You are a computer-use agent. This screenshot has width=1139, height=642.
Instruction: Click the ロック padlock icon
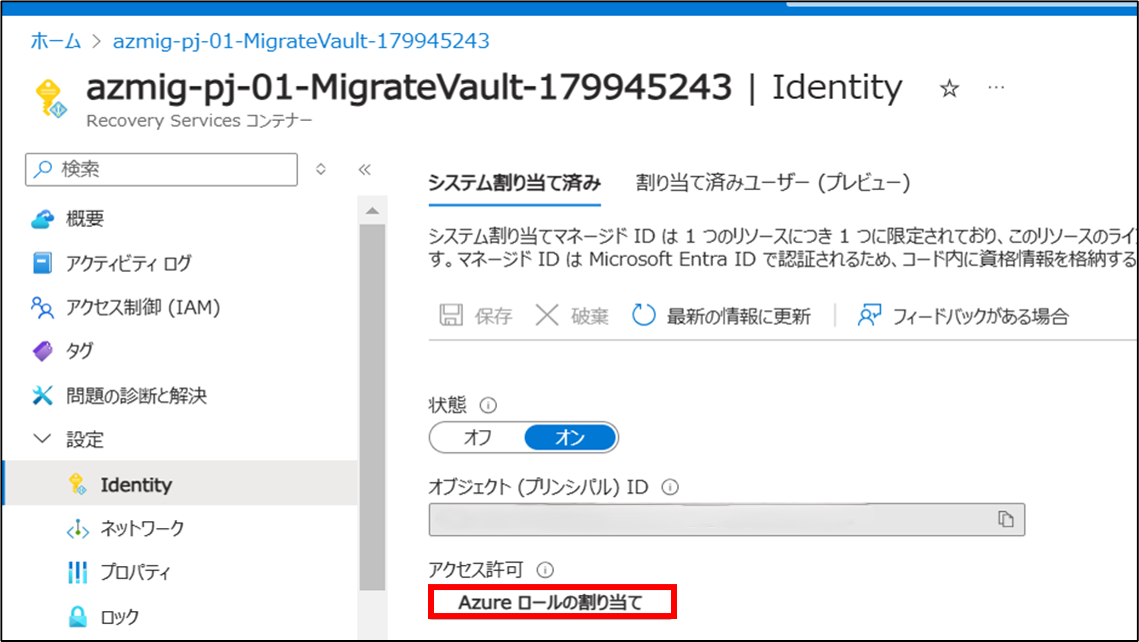click(78, 617)
